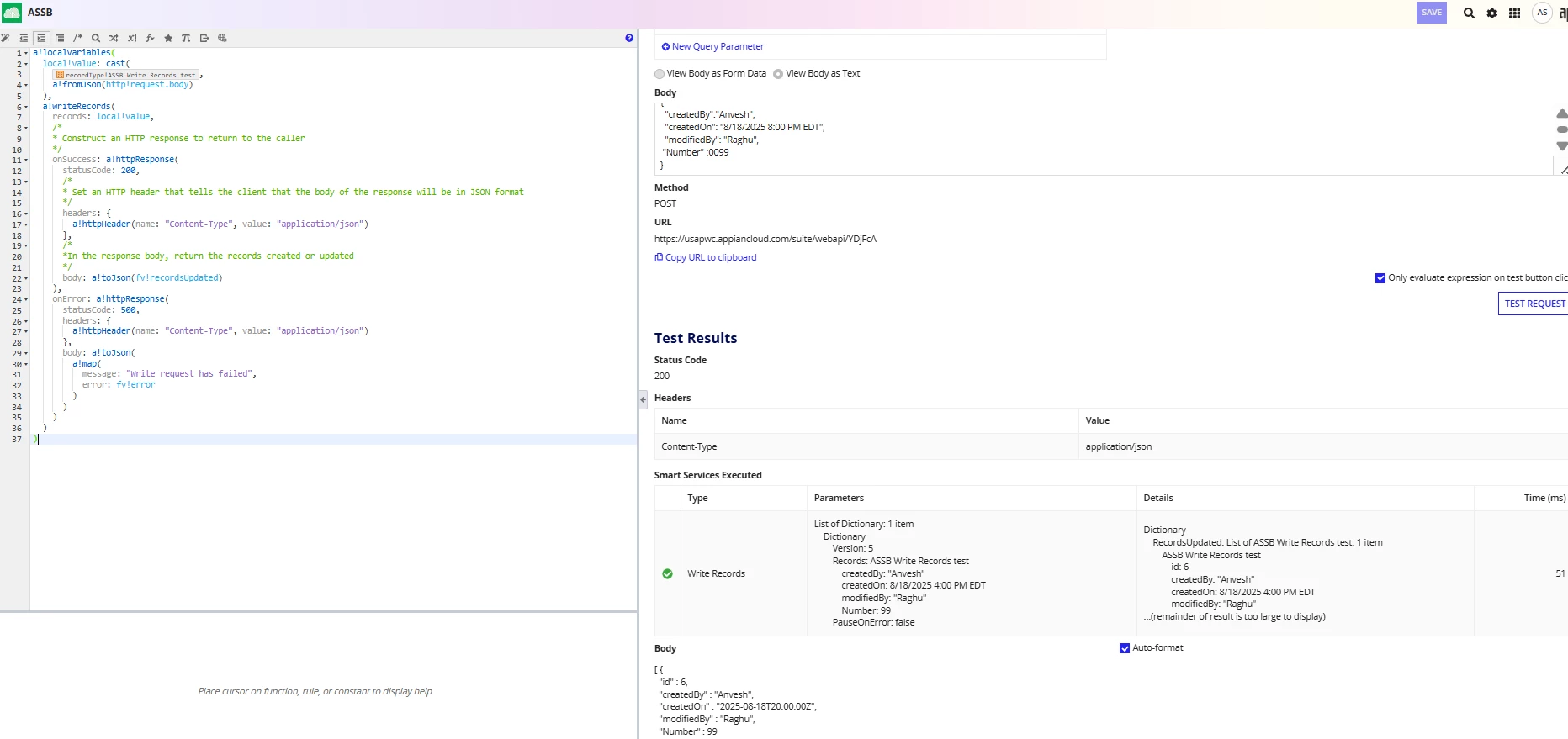Collapse code fold at line 6
1568x739 pixels.
coord(26,107)
